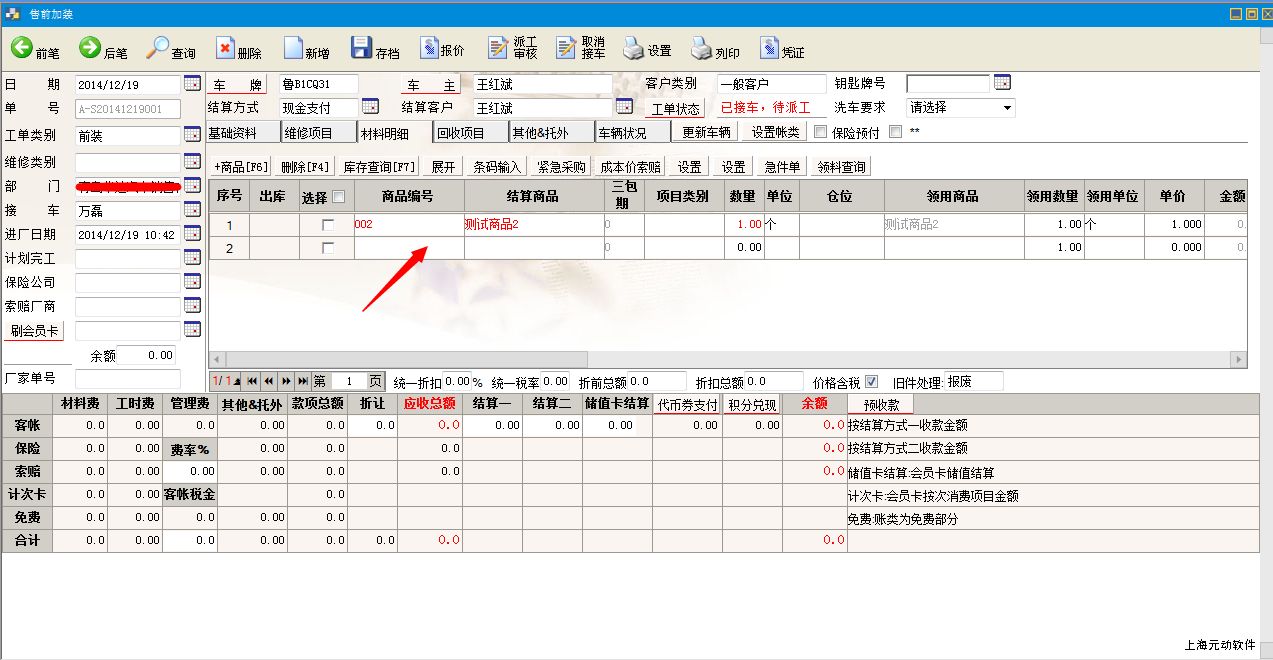Image resolution: width=1273 pixels, height=660 pixels.
Task: Toggle the 价格含税 checkbox
Action: click(871, 382)
